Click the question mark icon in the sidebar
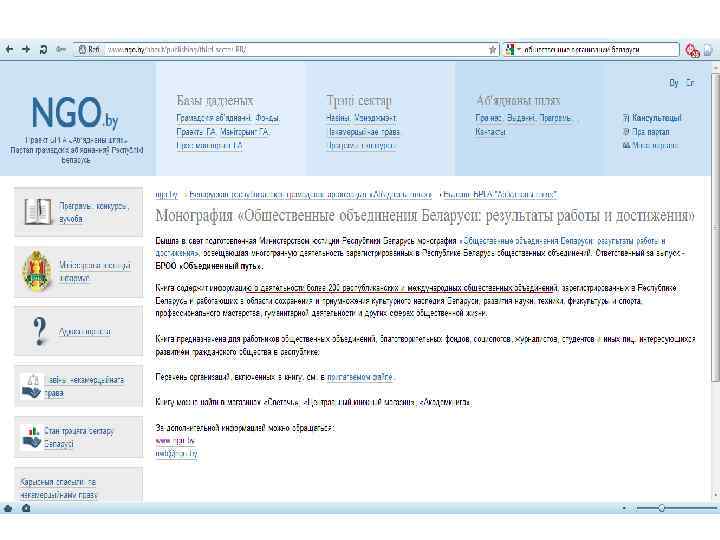The image size is (720, 540). (x=39, y=331)
